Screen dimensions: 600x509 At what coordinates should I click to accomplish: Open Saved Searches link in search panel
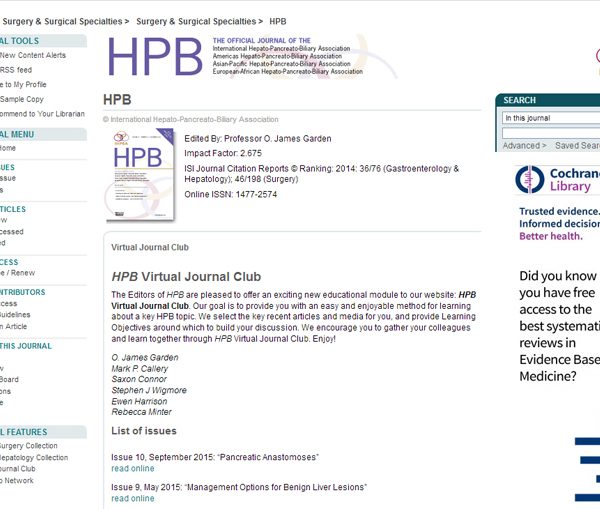click(577, 146)
